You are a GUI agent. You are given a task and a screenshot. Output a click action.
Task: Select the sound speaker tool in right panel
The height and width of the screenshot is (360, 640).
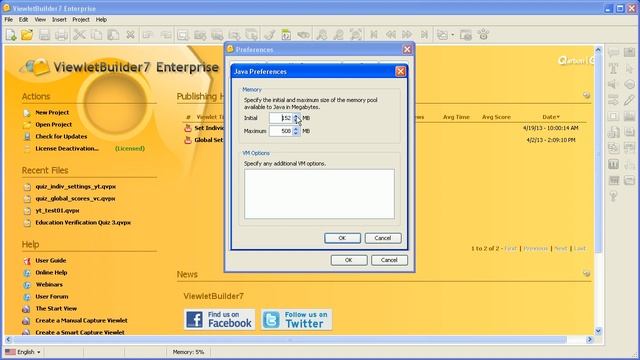click(613, 84)
